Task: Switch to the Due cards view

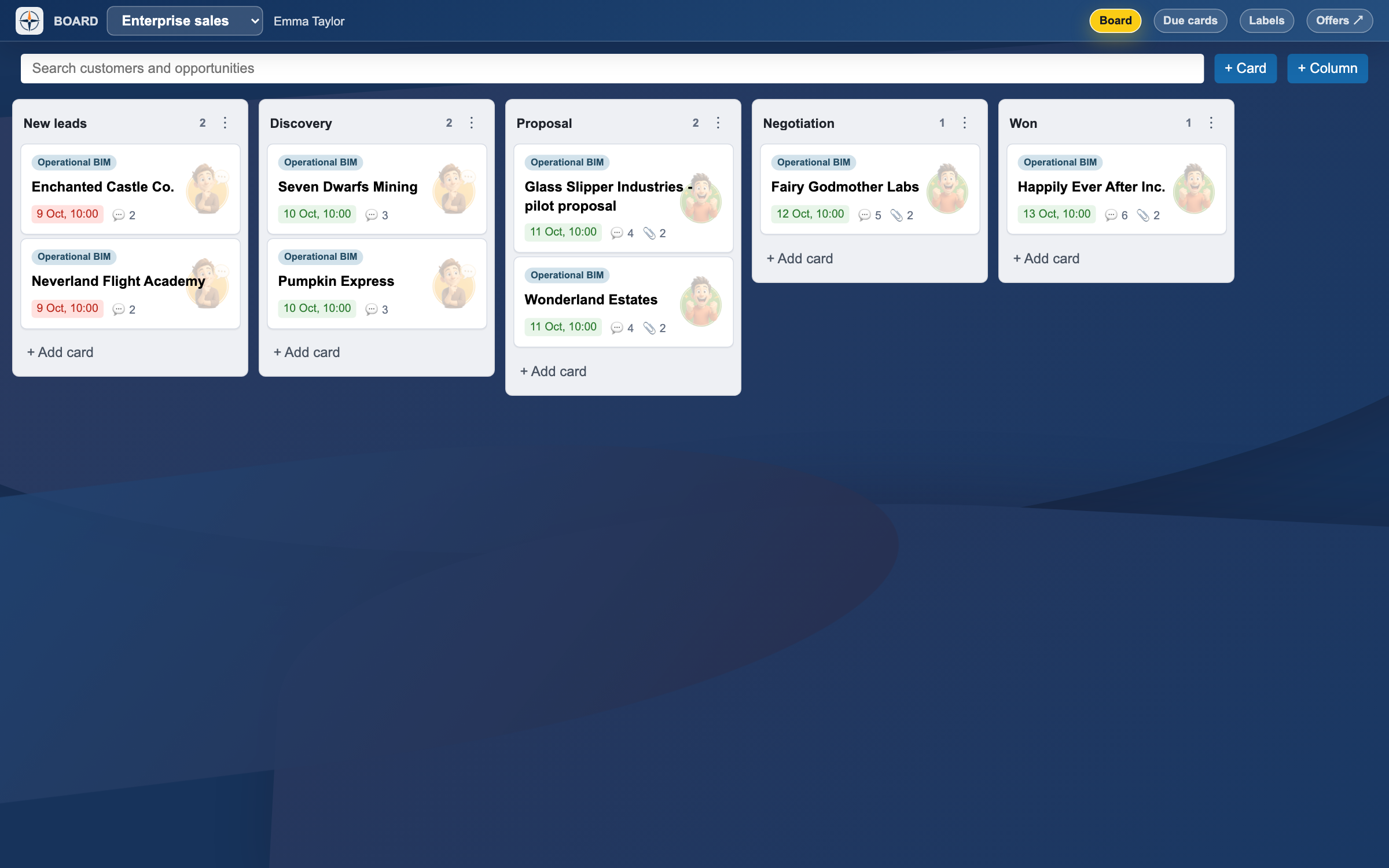Action: click(1190, 21)
